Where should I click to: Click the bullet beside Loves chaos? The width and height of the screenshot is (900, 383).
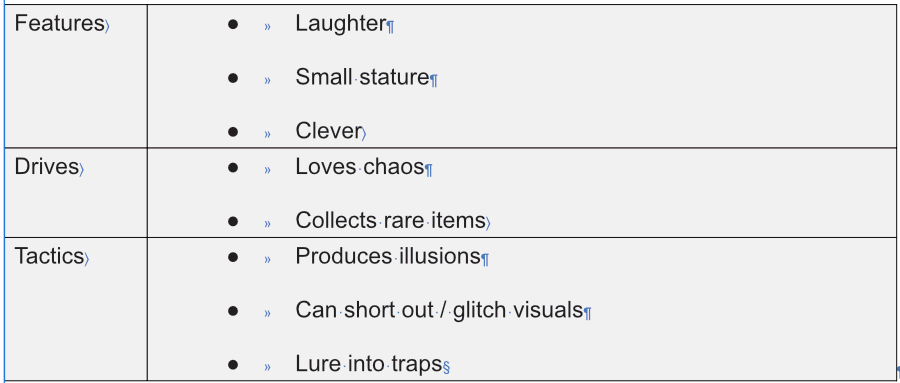coord(232,168)
